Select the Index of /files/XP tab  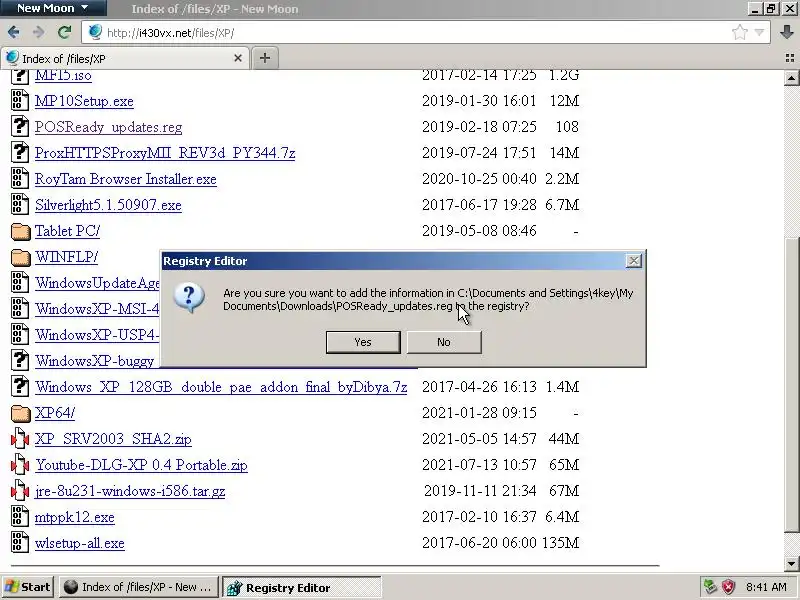click(x=124, y=58)
